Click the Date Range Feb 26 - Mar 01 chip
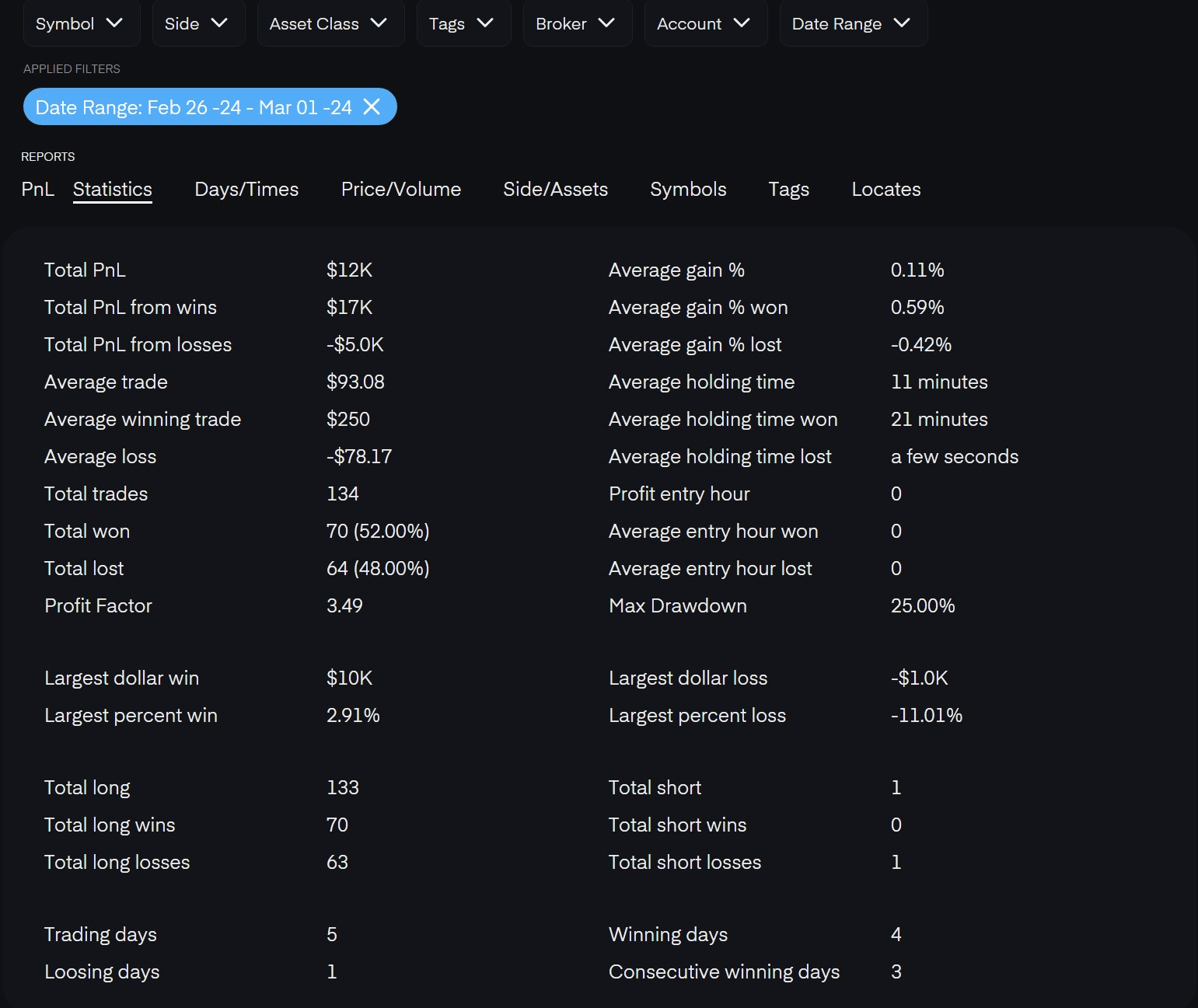Screen dimensions: 1198x1008 click(193, 107)
